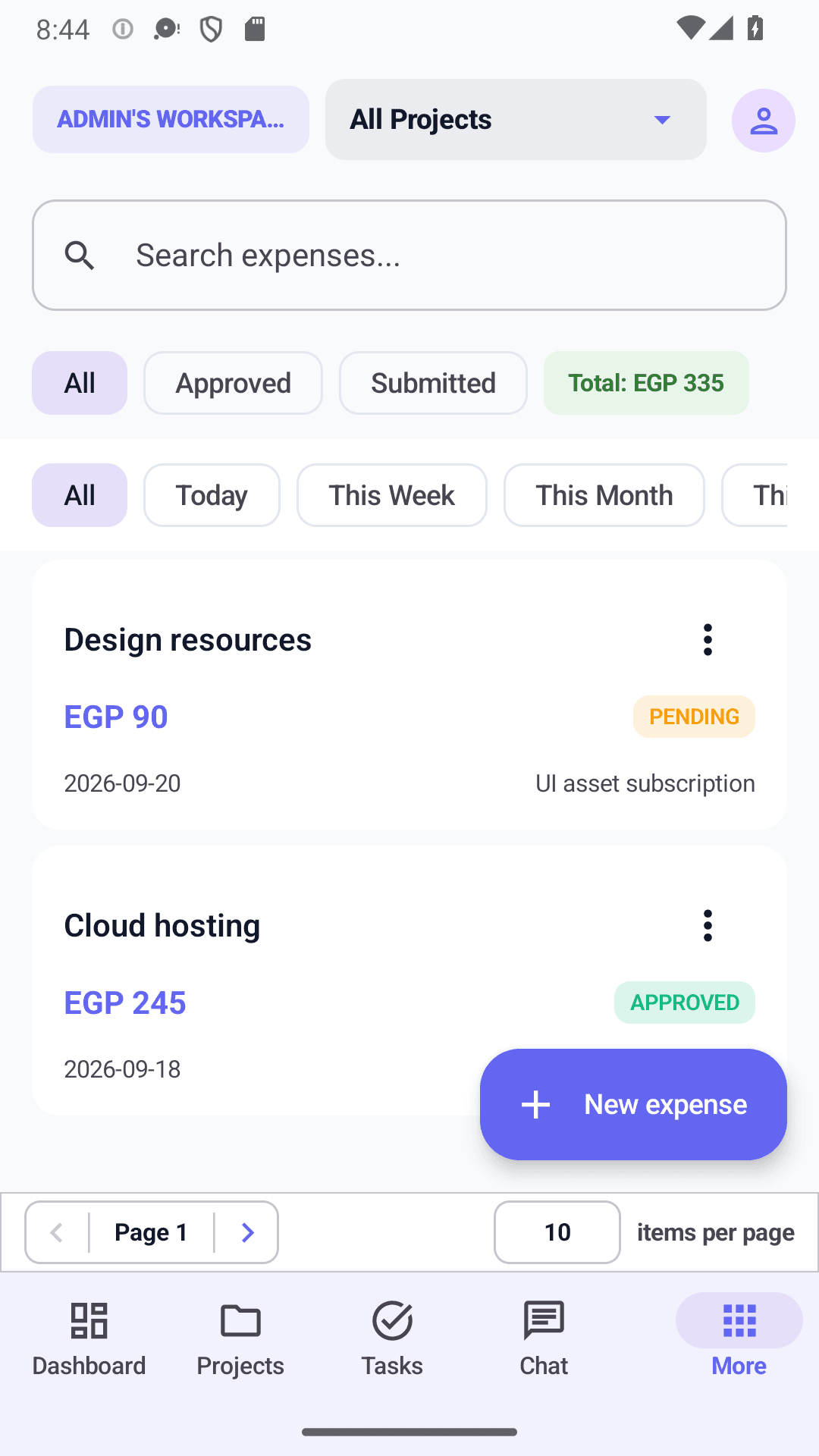Click the items per page label
Viewport: 819px width, 1456px height.
click(x=716, y=1232)
